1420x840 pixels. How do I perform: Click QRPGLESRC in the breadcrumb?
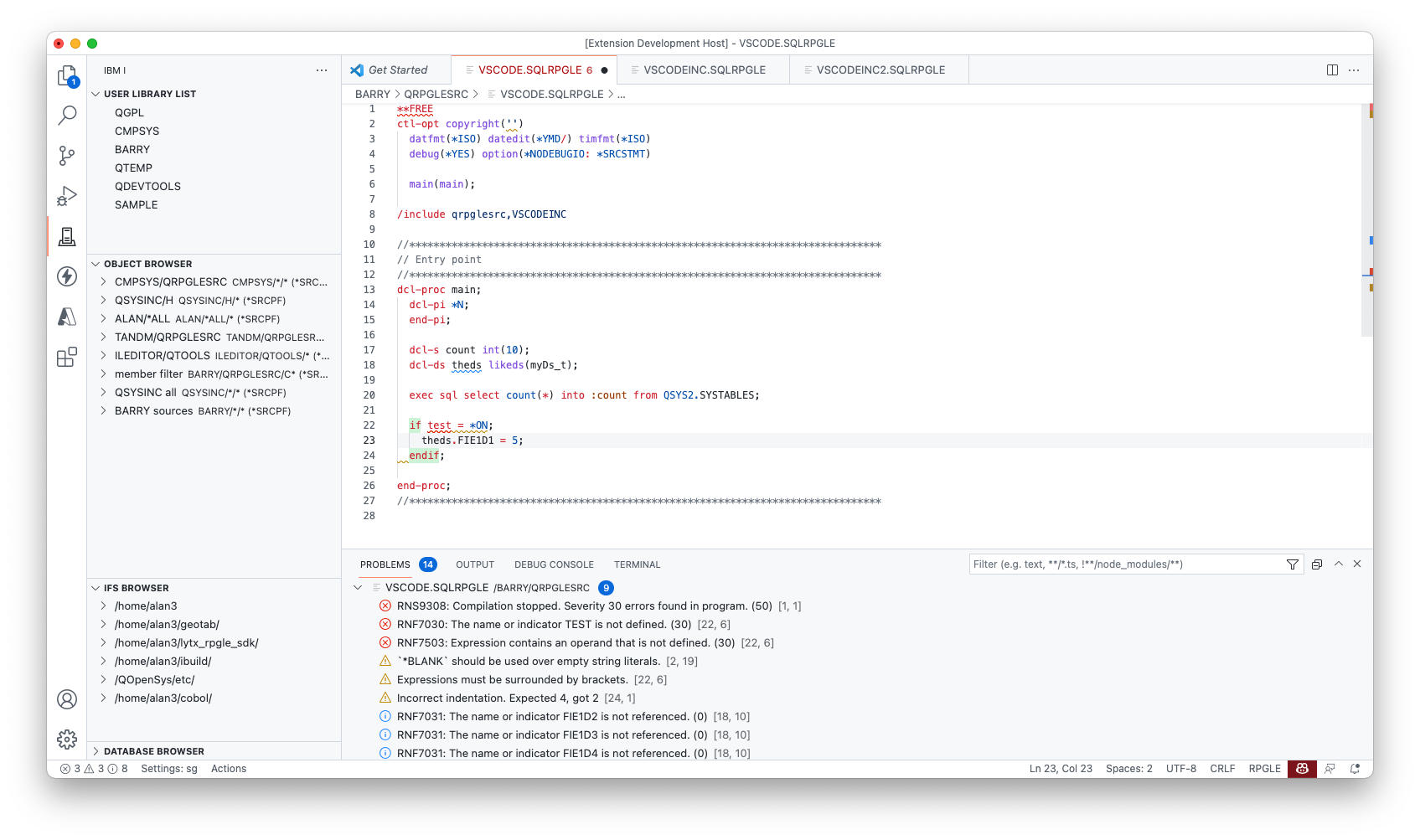pos(436,95)
